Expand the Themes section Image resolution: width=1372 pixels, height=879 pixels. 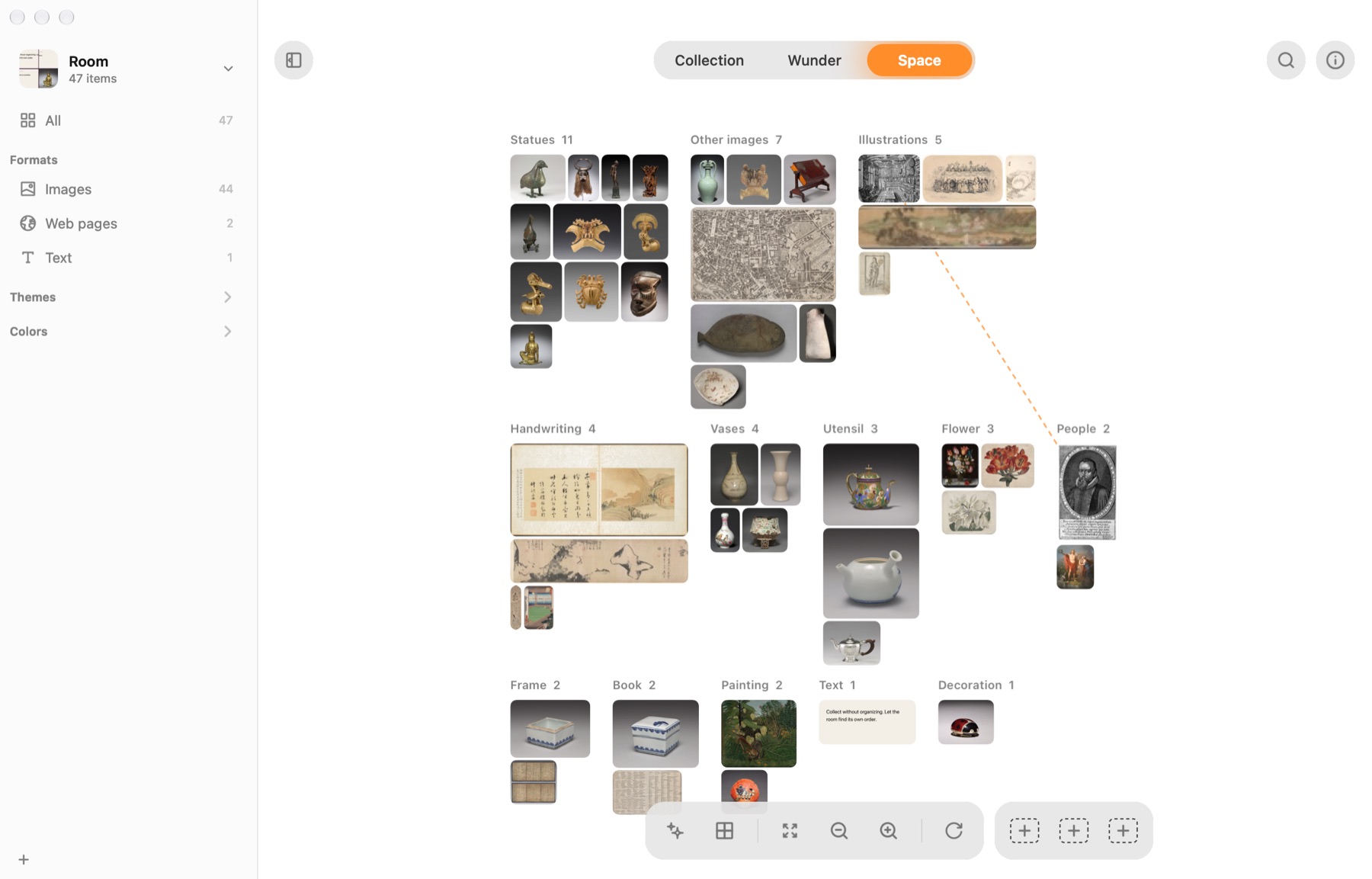pos(122,297)
